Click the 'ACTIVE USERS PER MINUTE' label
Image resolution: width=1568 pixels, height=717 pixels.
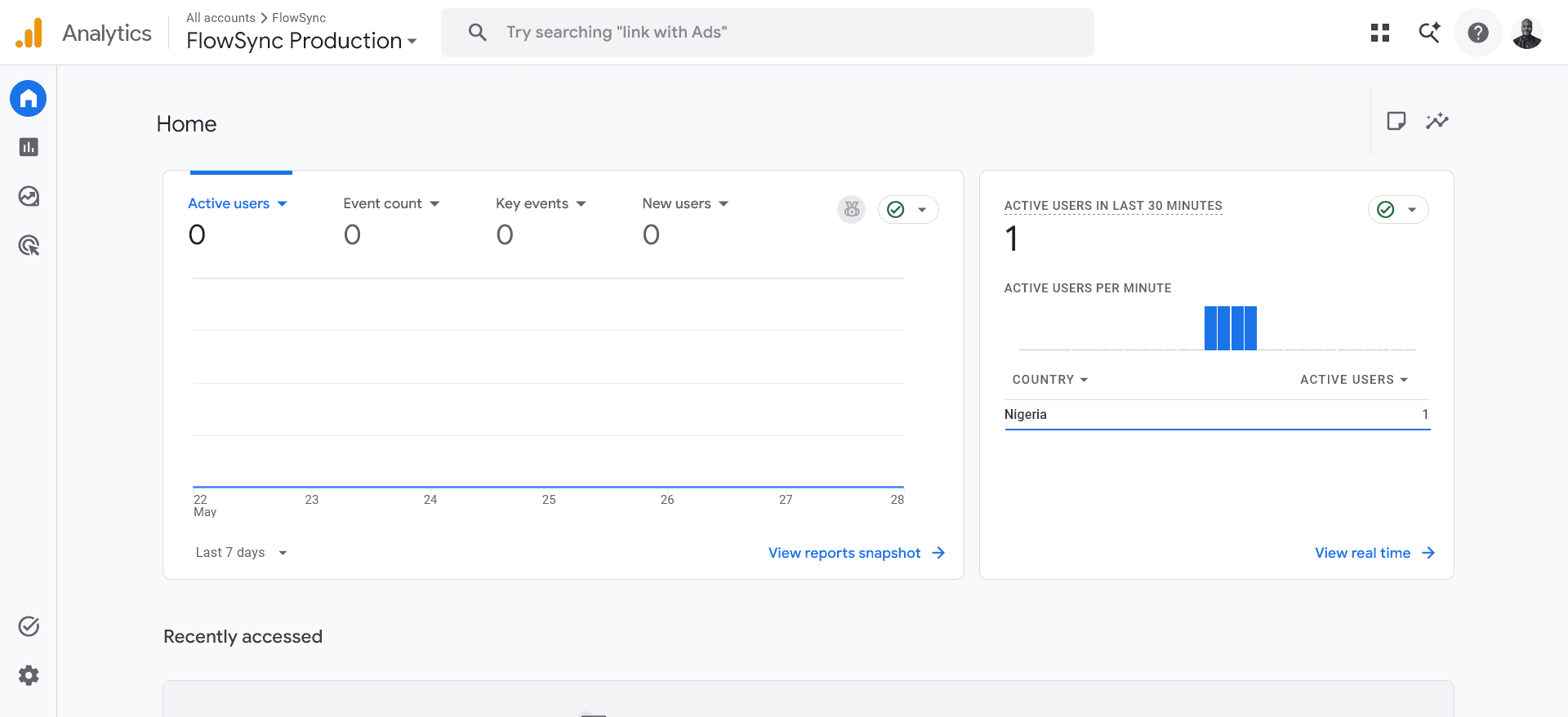pyautogui.click(x=1088, y=288)
